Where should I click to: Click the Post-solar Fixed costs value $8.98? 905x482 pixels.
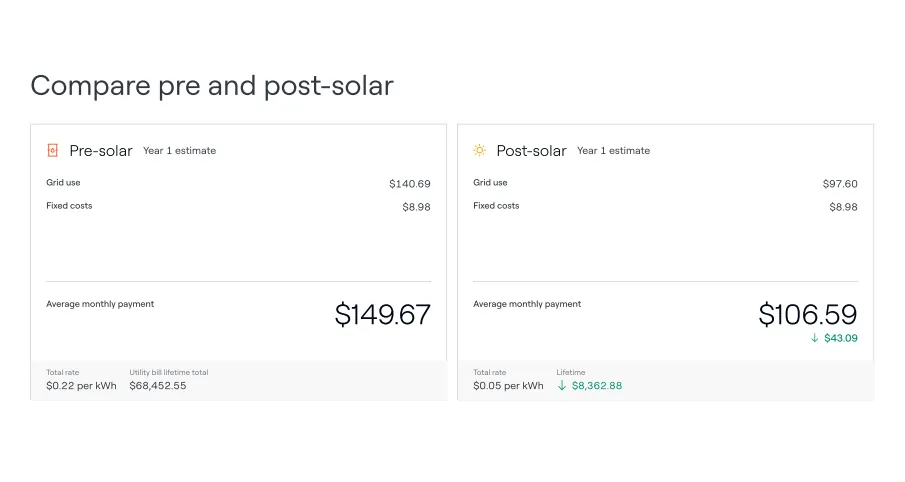pos(843,207)
